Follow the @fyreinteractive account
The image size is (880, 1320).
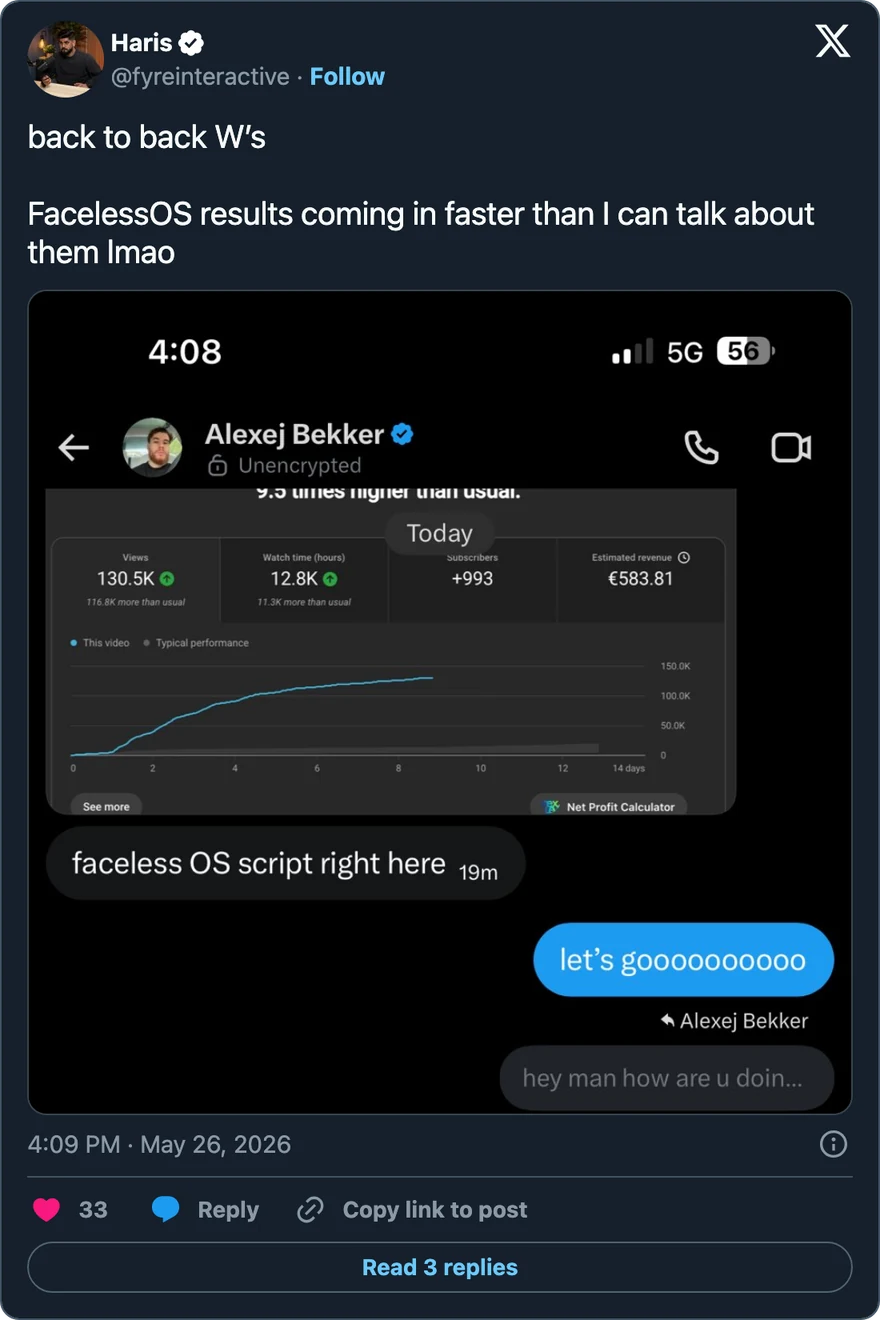[x=347, y=76]
